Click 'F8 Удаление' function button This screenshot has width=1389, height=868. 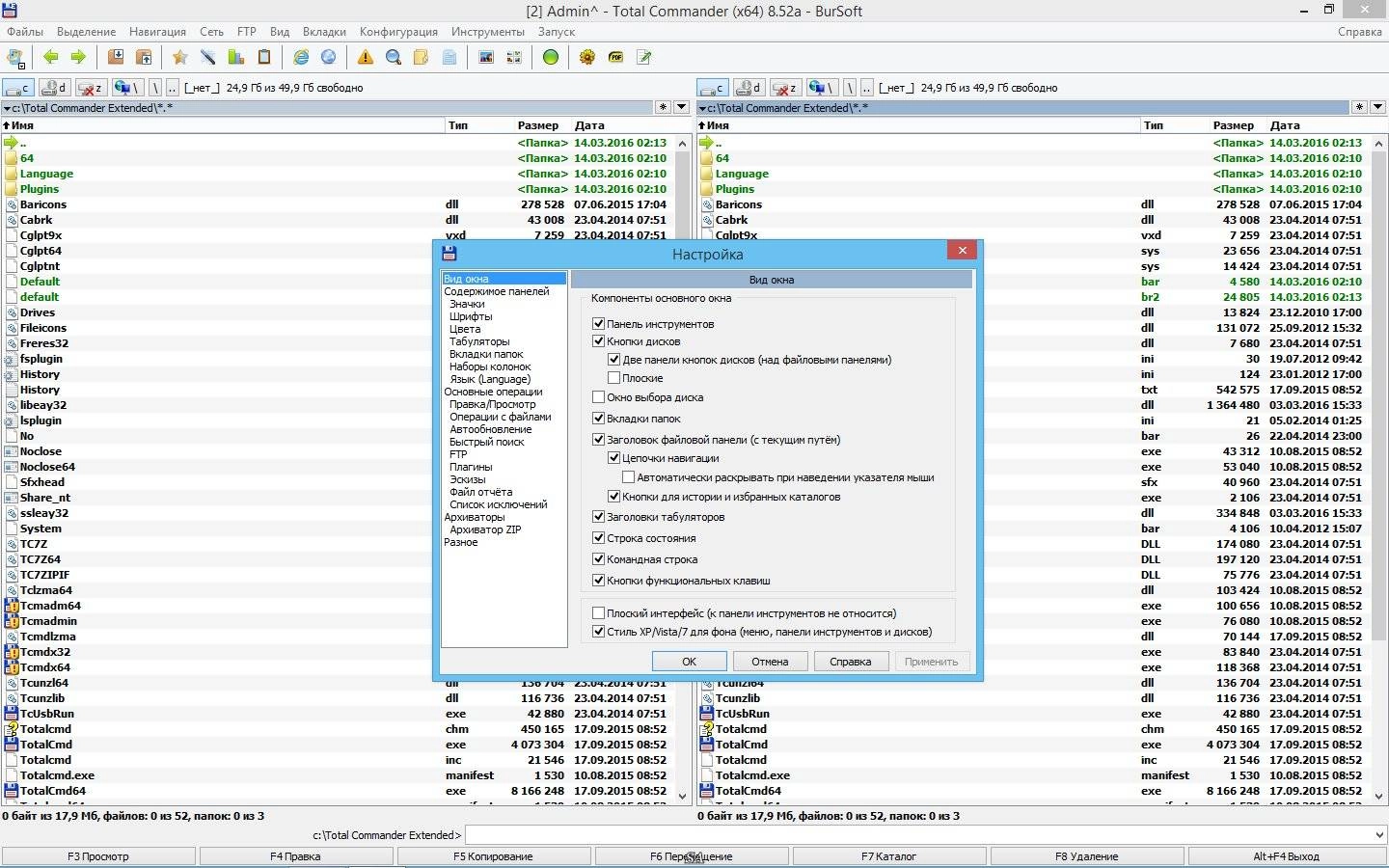click(1087, 856)
